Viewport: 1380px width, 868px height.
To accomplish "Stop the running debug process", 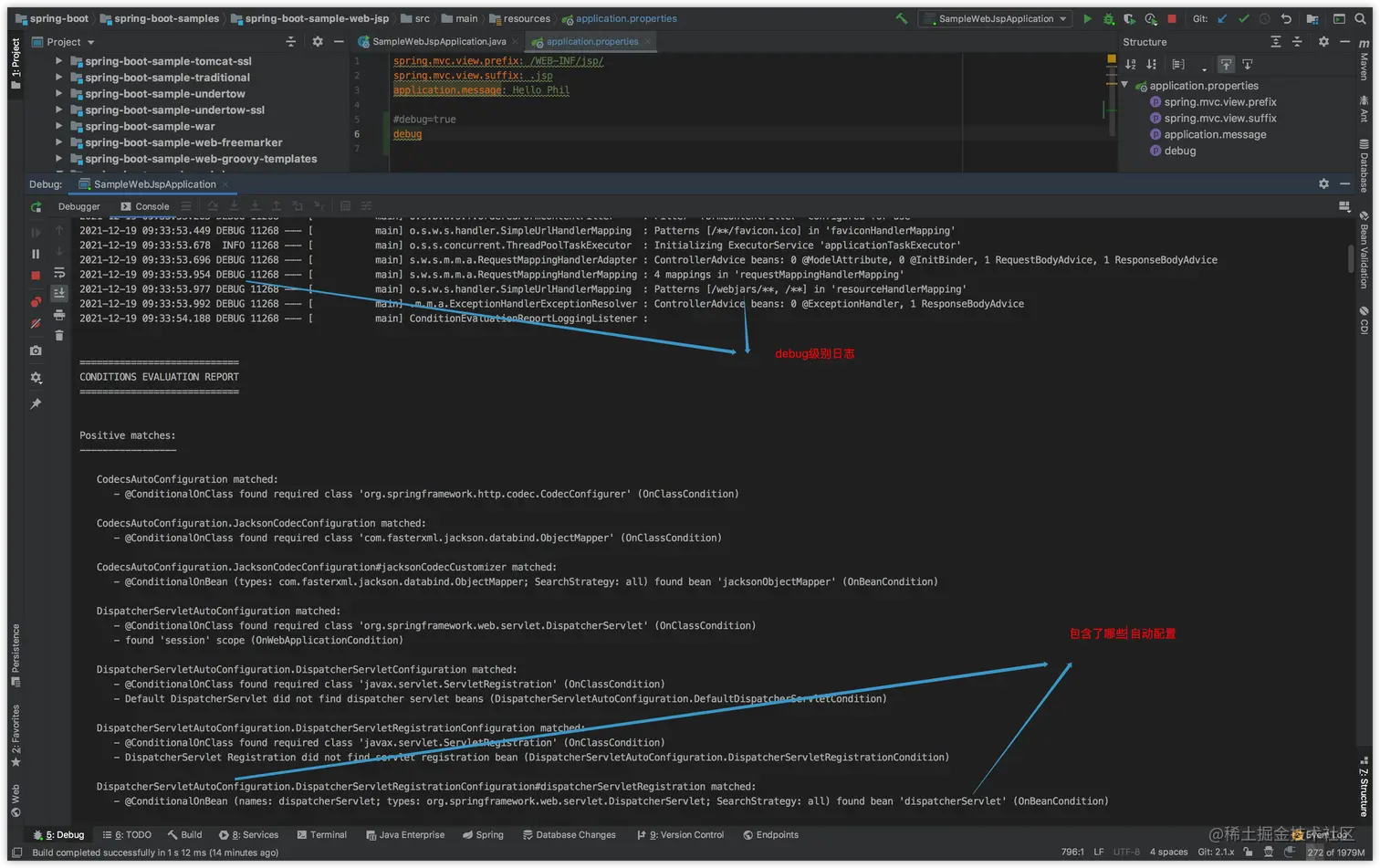I will coord(35,277).
